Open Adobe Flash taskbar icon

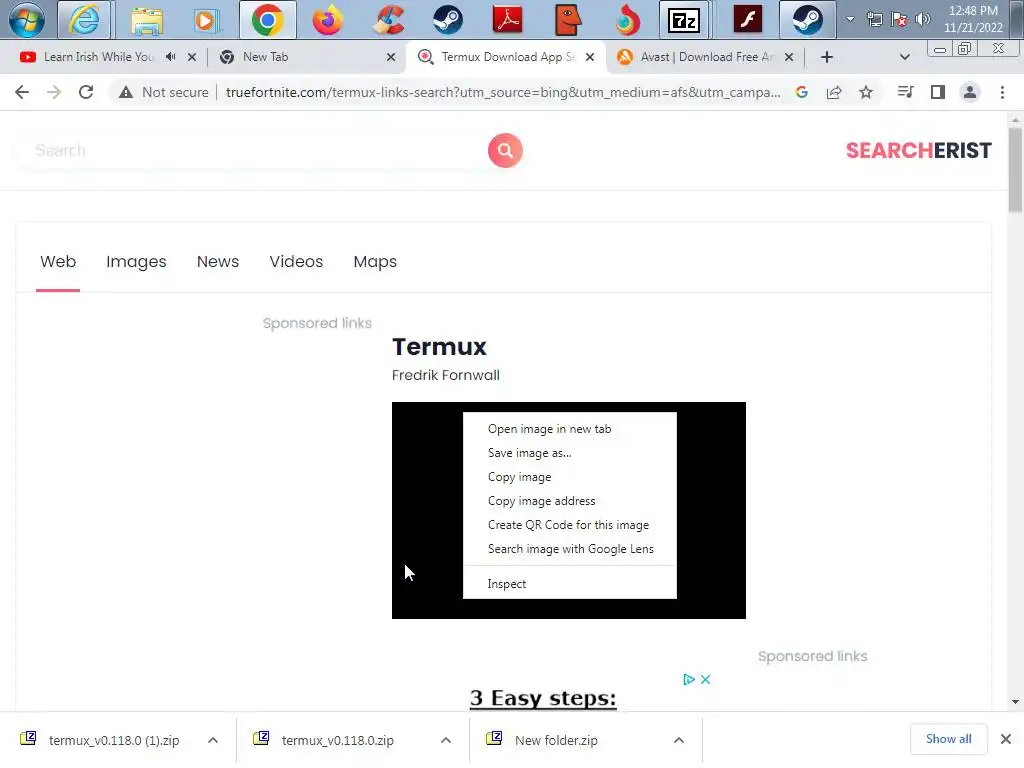pos(747,20)
